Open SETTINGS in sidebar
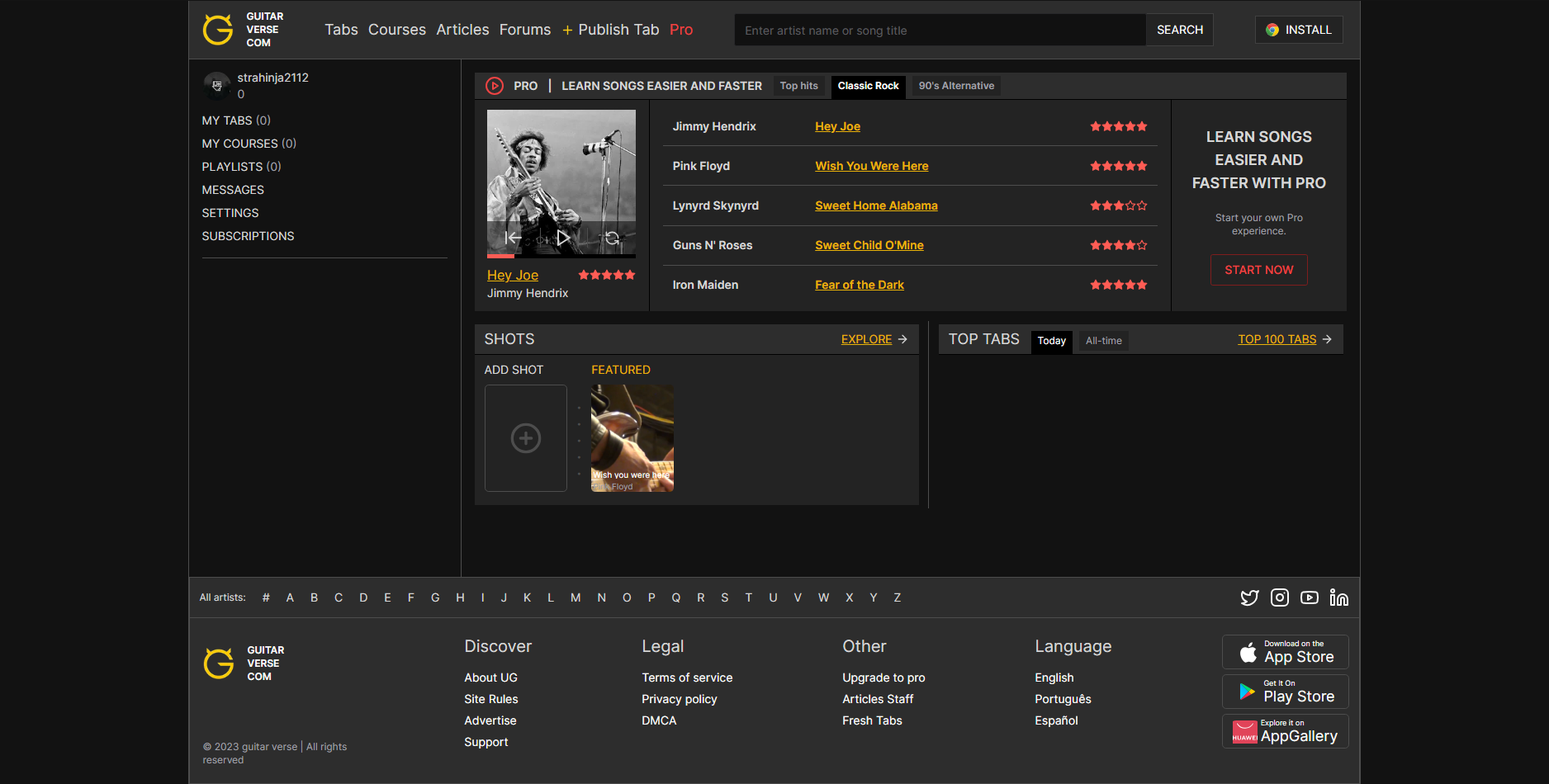This screenshot has height=784, width=1549. click(230, 213)
